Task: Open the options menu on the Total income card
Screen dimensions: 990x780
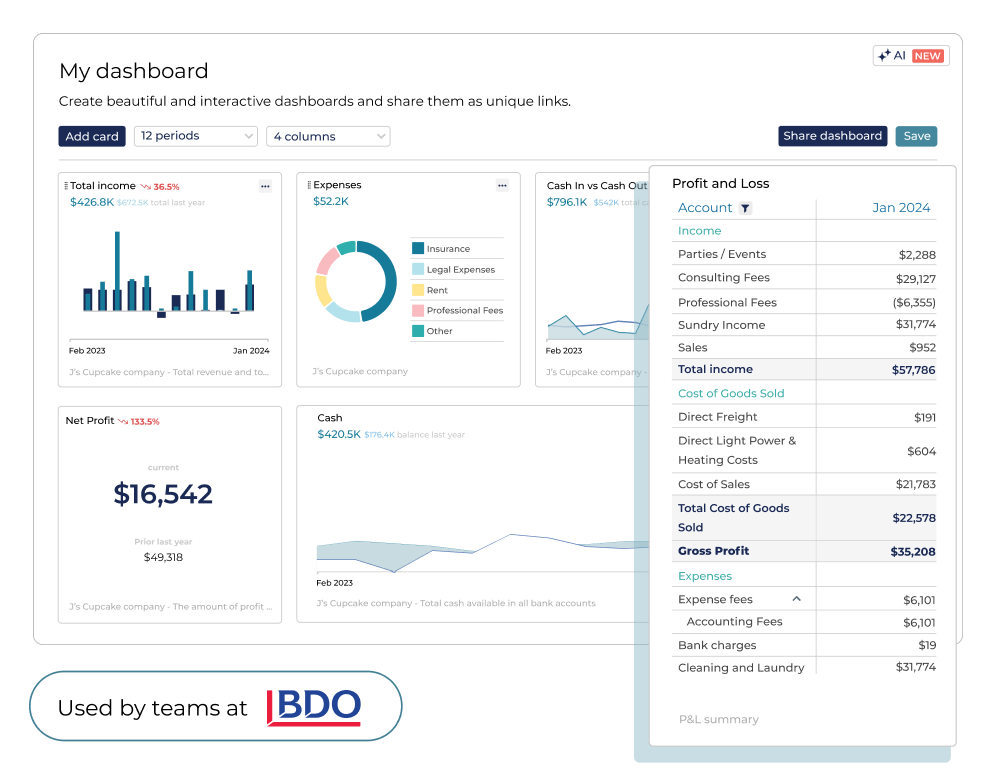Action: 265,185
